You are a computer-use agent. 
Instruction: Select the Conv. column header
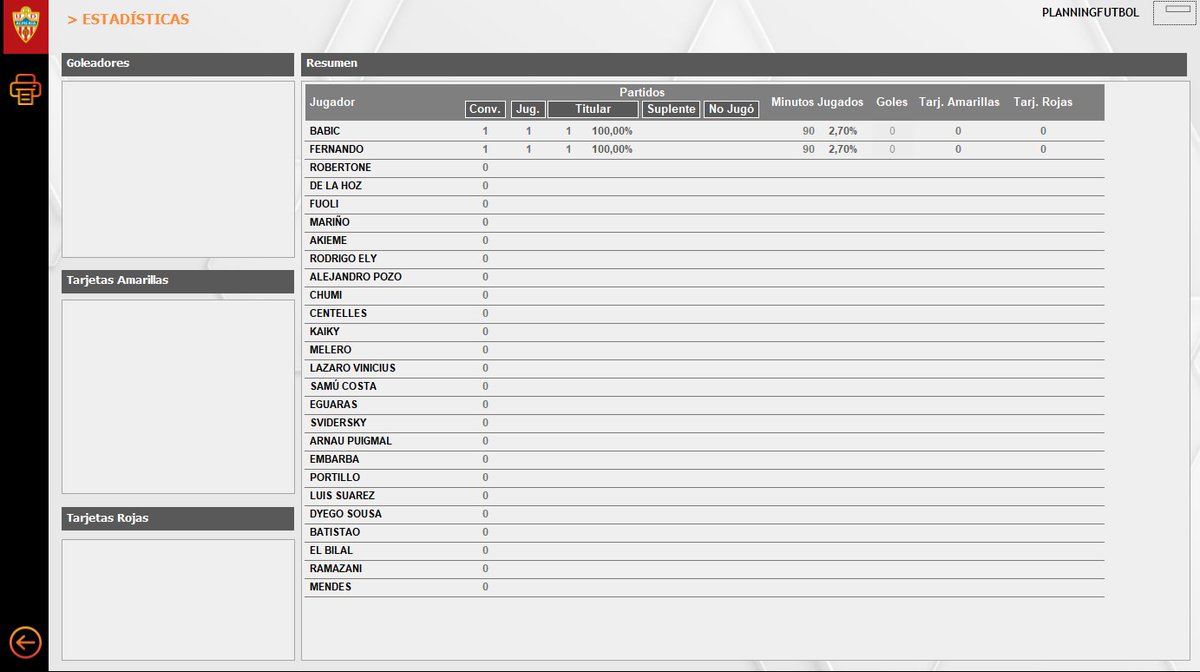[x=486, y=109]
